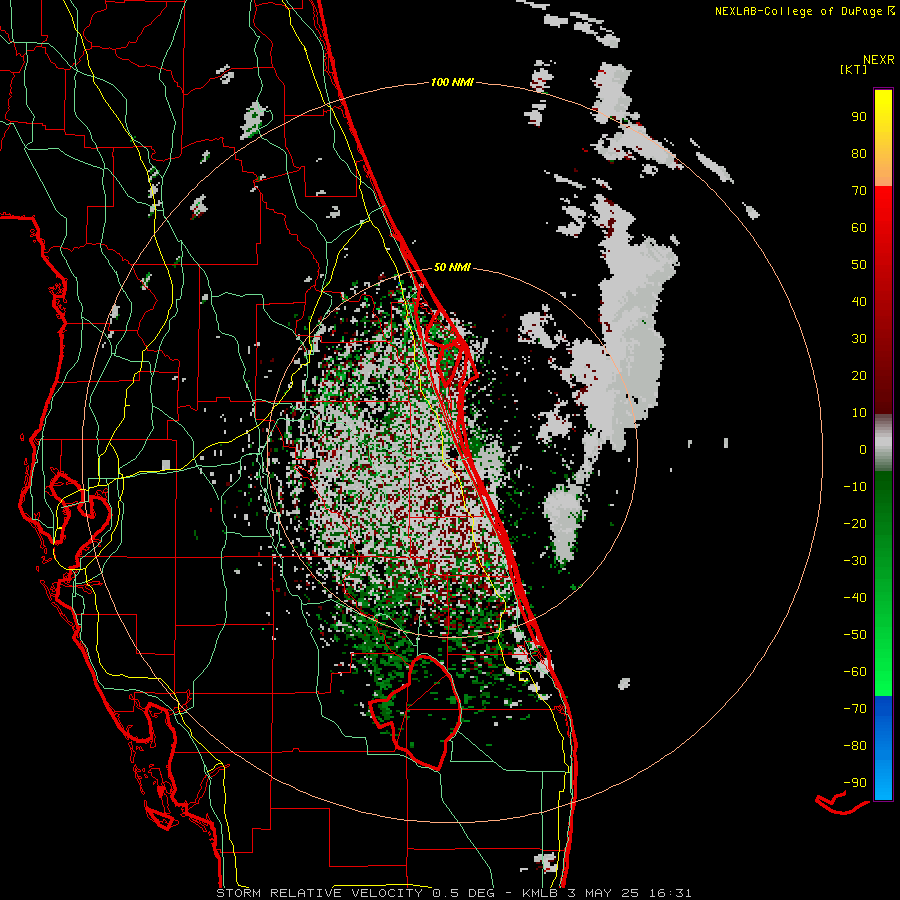Click the NEXLAB-College of DuPage header text

pyautogui.click(x=799, y=11)
